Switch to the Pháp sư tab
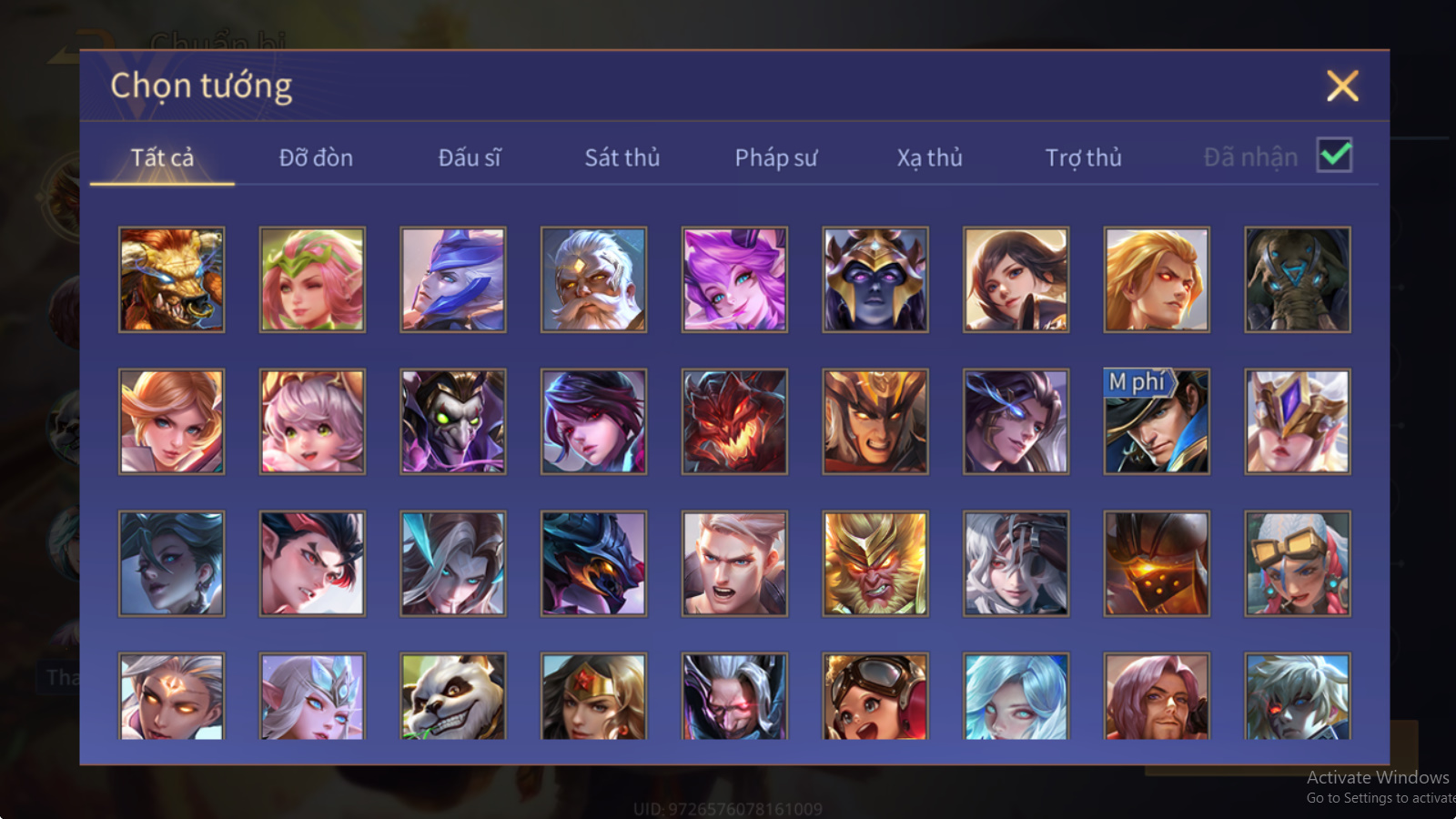The width and height of the screenshot is (1456, 819). [x=775, y=157]
